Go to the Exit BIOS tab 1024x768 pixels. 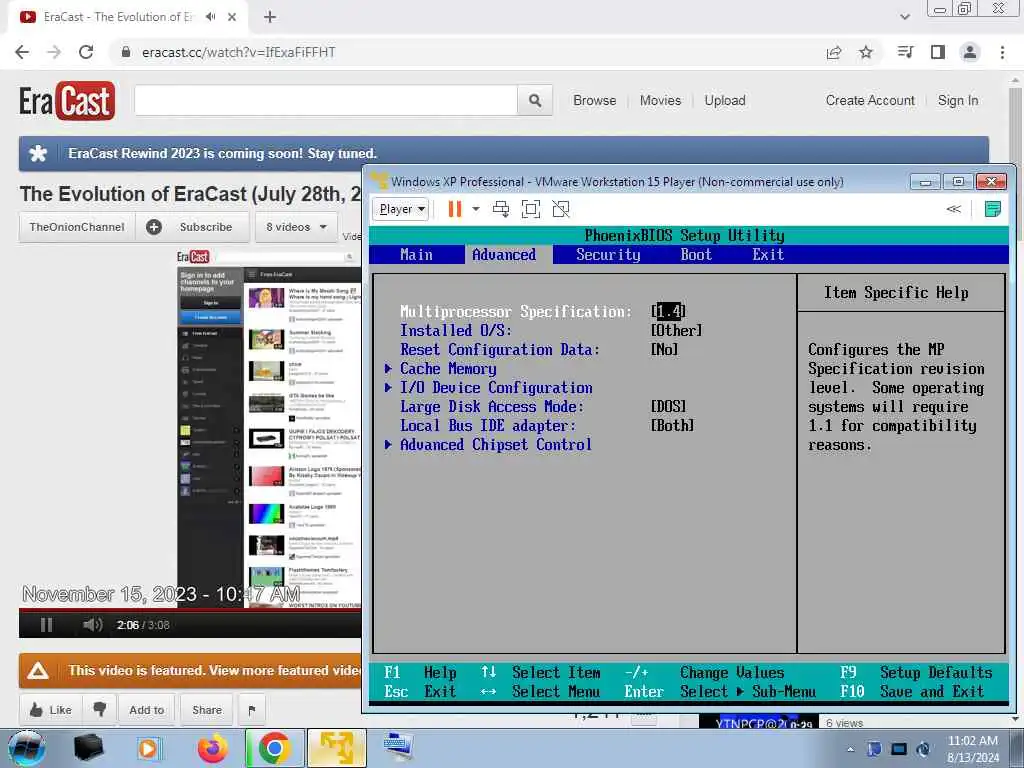768,255
